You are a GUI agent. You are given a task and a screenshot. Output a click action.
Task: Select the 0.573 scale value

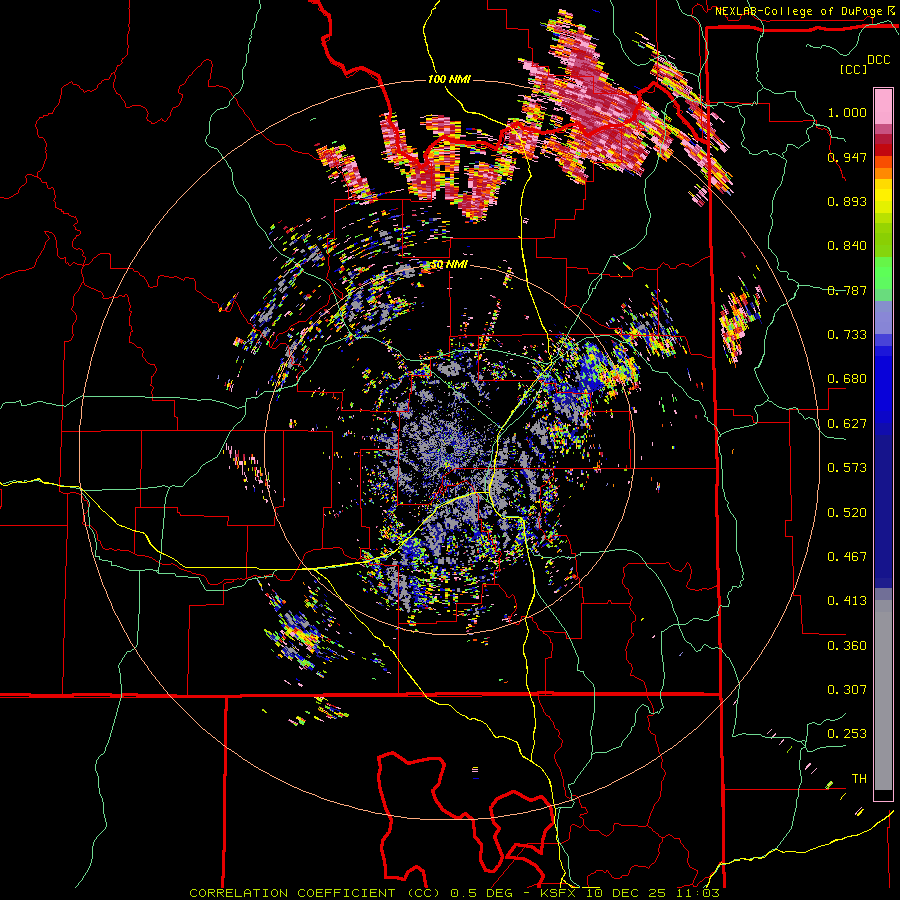click(x=847, y=468)
